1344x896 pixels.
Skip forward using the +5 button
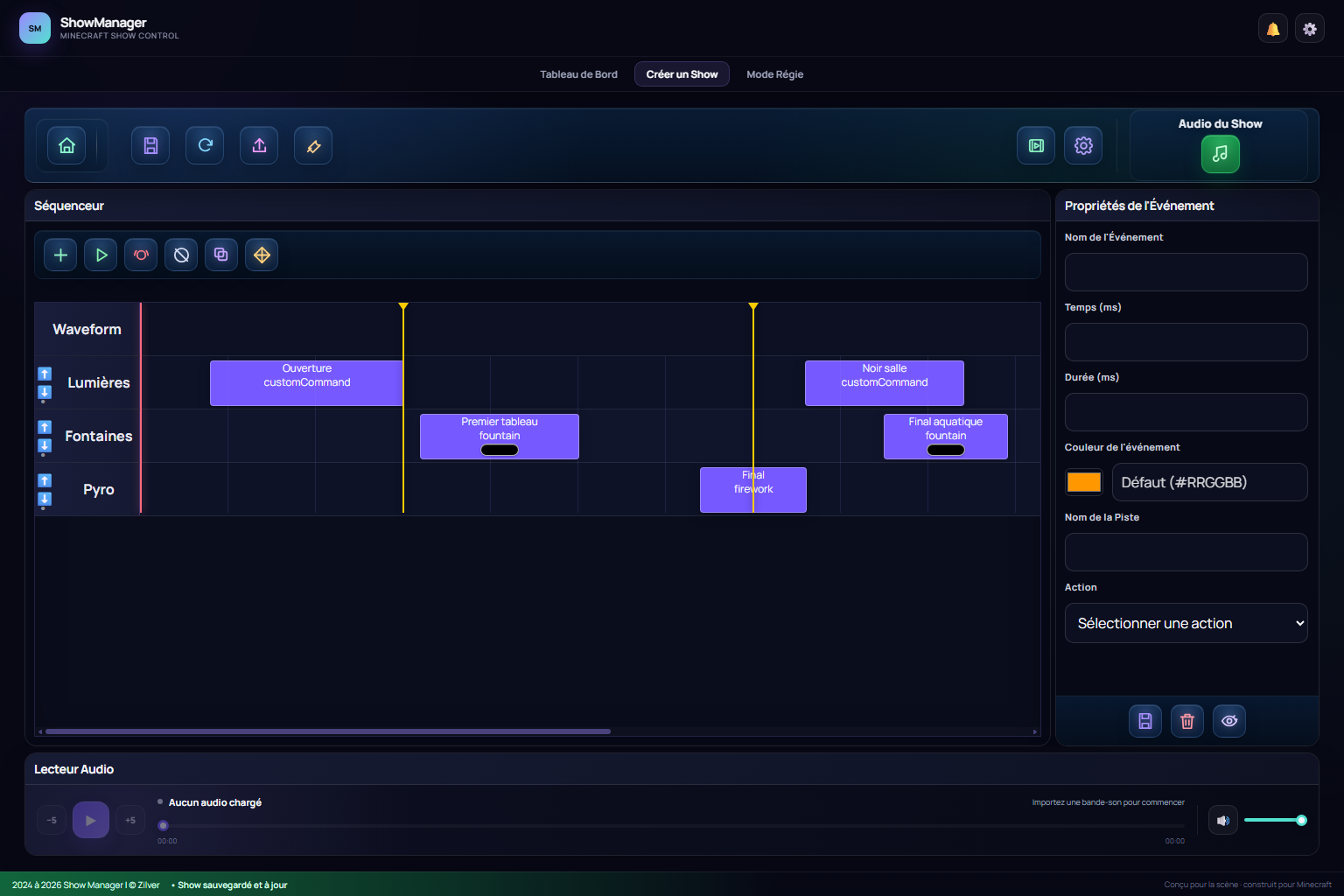coord(130,820)
